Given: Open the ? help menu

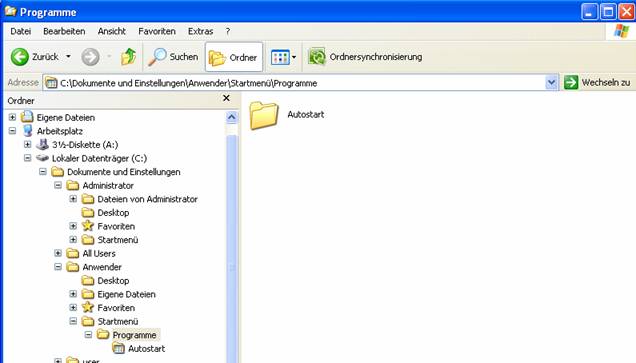Looking at the screenshot, I should pyautogui.click(x=228, y=31).
